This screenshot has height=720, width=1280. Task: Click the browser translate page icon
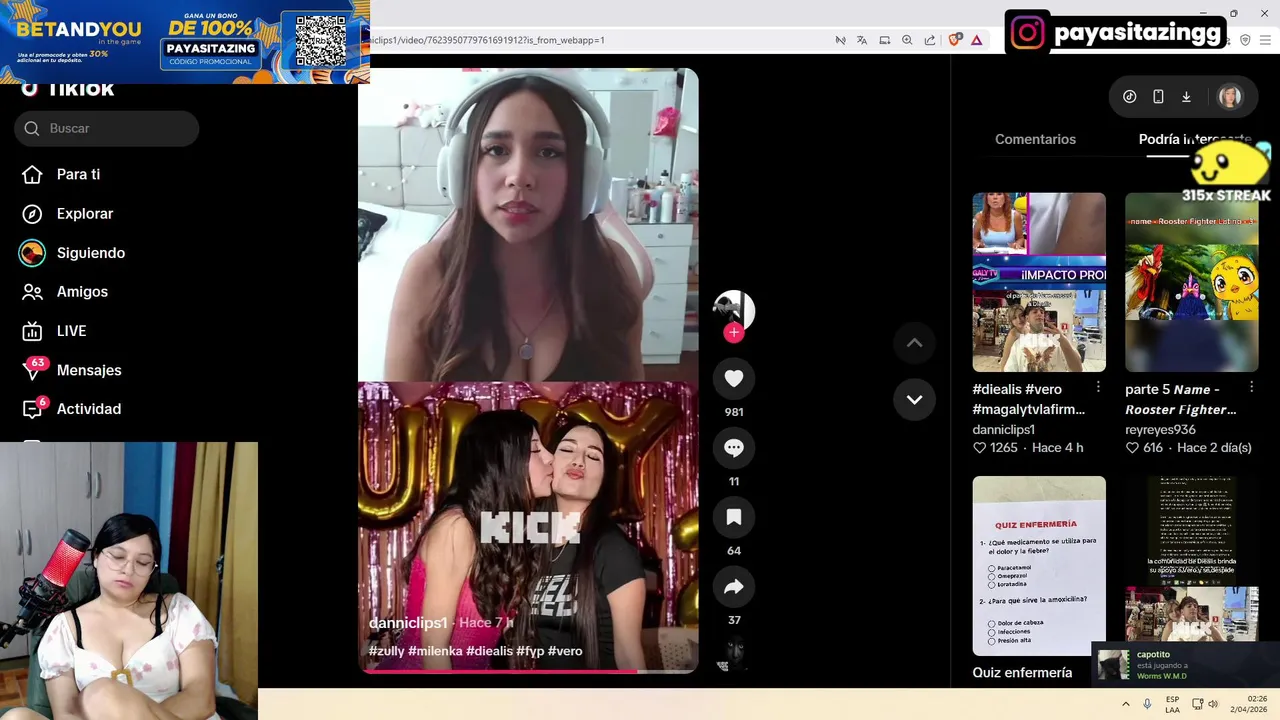(862, 40)
